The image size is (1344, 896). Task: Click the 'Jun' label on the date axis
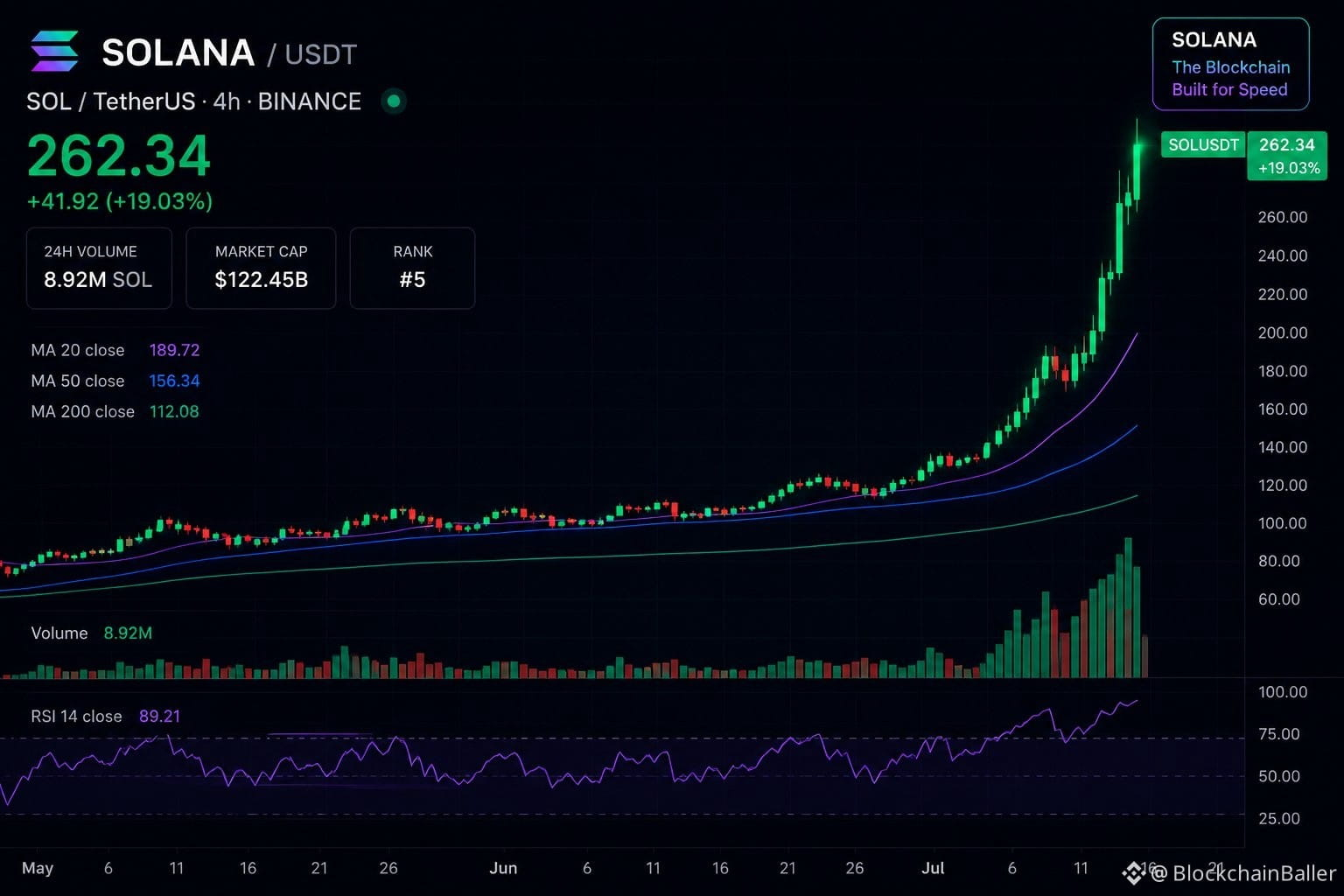click(x=503, y=868)
